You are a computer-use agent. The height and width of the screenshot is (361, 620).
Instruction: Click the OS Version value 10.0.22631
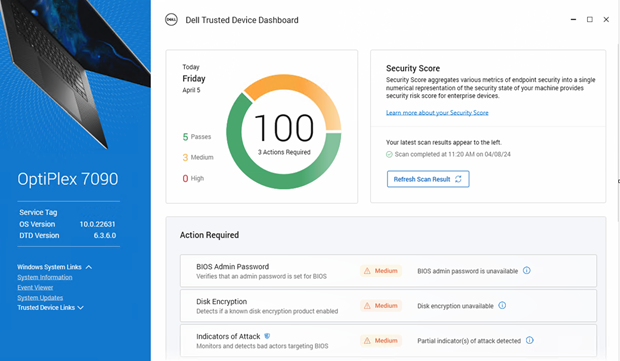tap(97, 224)
